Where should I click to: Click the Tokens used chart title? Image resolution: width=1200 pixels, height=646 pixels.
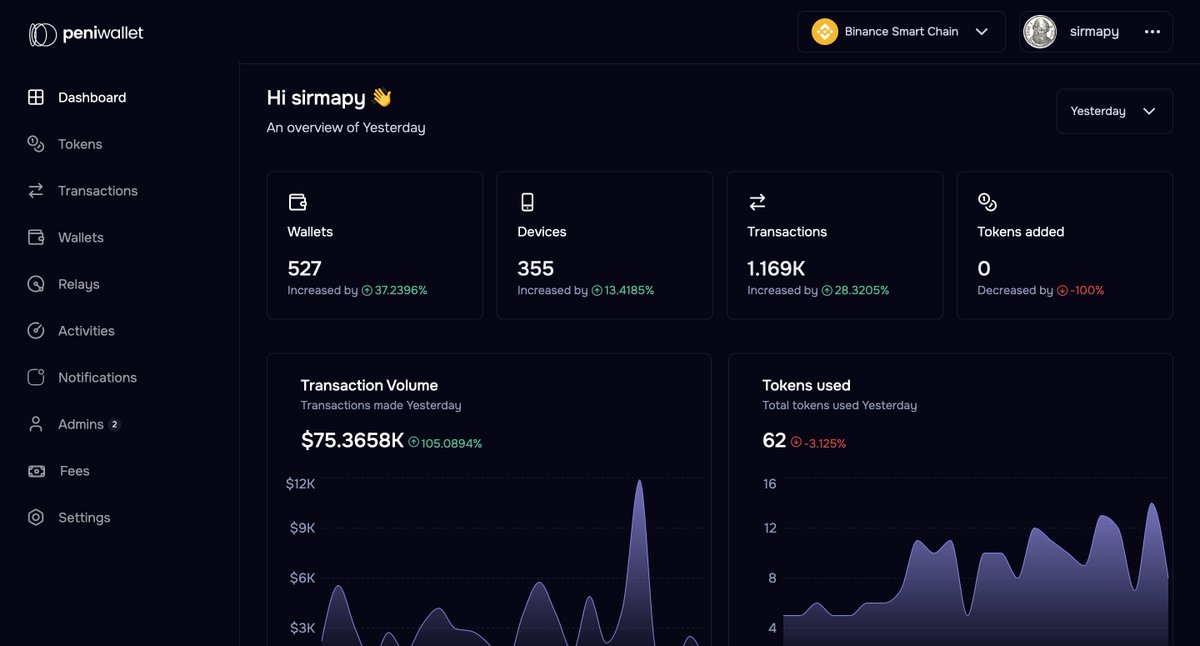806,385
